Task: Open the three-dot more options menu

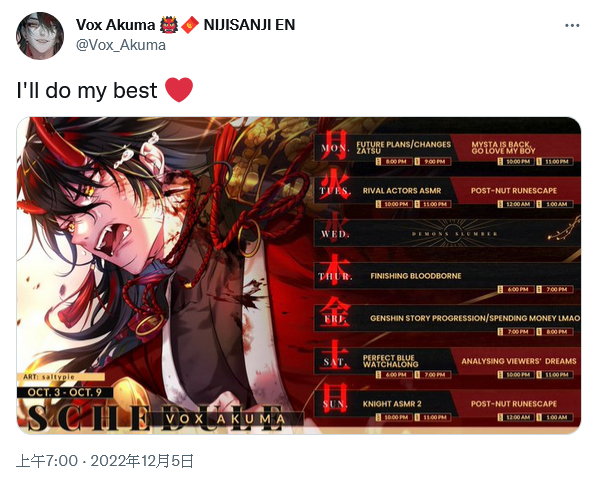Action: tap(572, 25)
